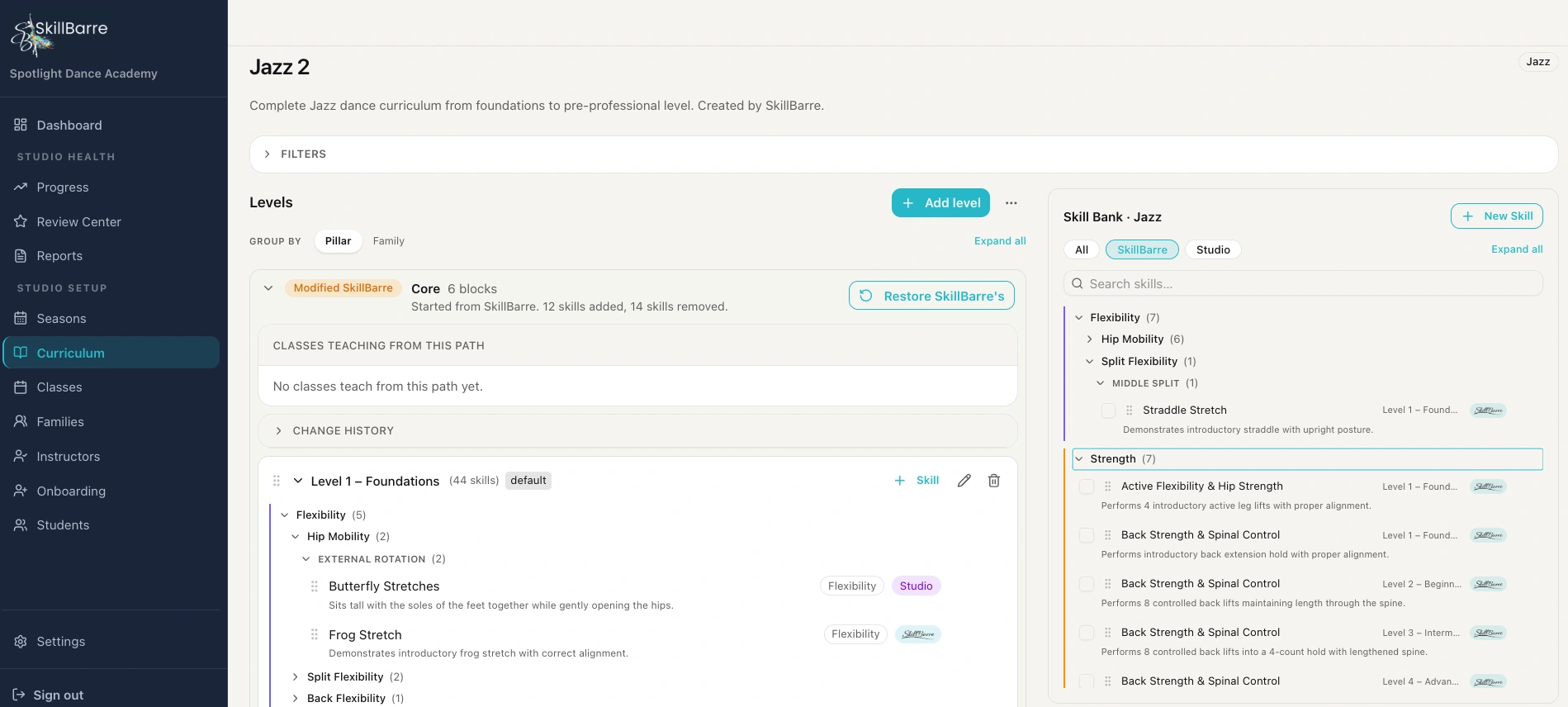Click the Instructors person icon
1568x707 pixels.
[x=21, y=456]
